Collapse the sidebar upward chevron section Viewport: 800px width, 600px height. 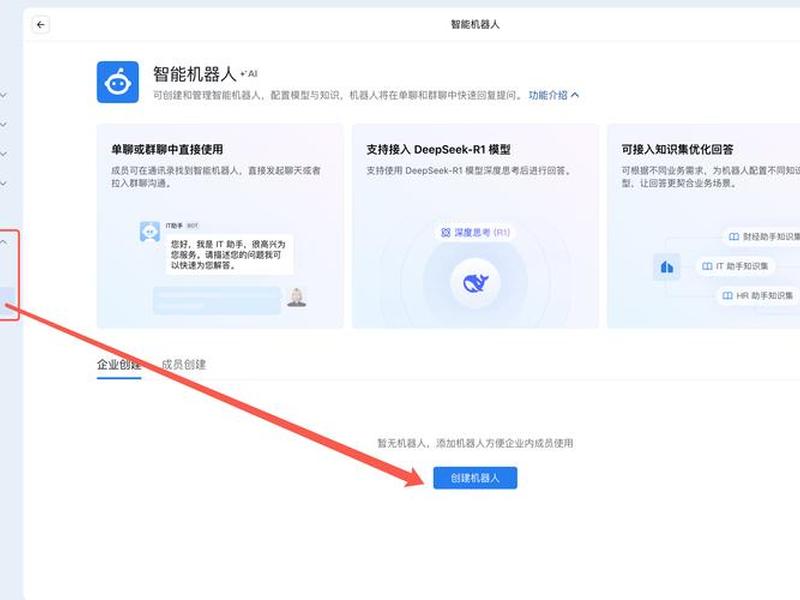[x=4, y=242]
